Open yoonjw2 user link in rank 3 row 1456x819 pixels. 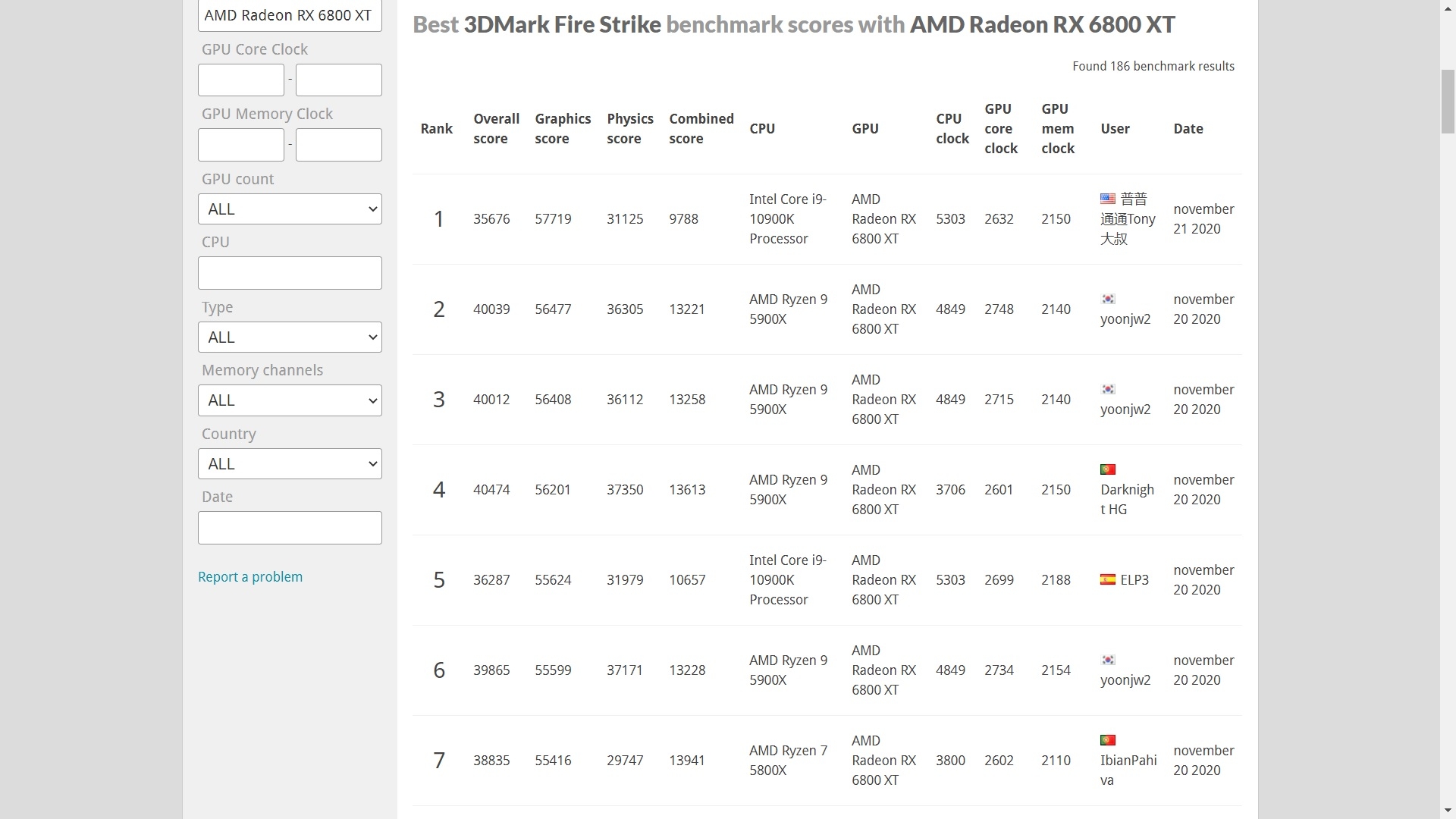(x=1125, y=409)
